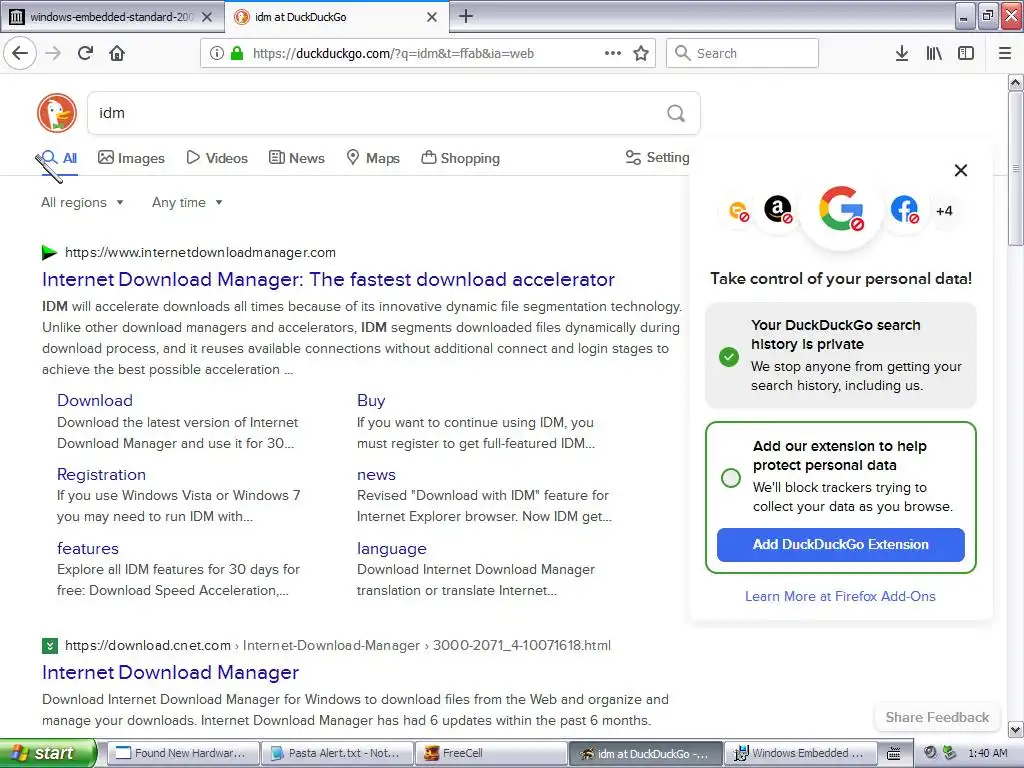
Task: Switch to Found New Hardware taskbar item
Action: tap(182, 753)
